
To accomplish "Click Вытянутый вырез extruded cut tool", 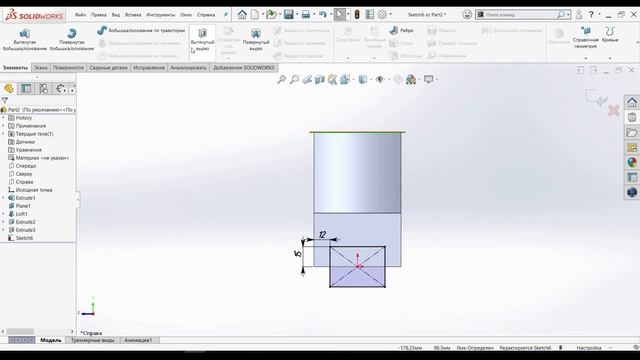I will [202, 40].
